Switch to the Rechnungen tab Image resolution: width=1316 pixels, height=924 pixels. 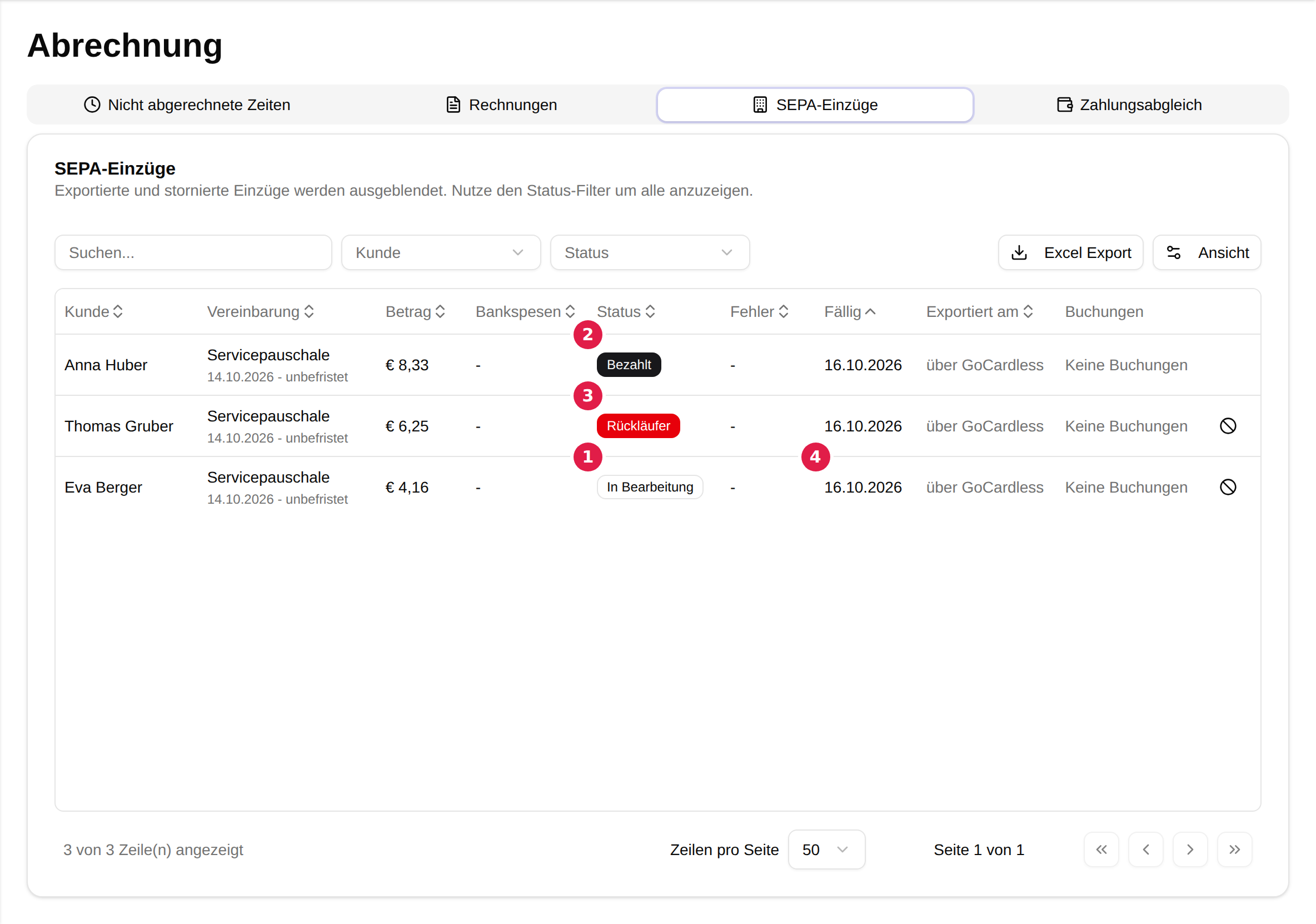501,105
